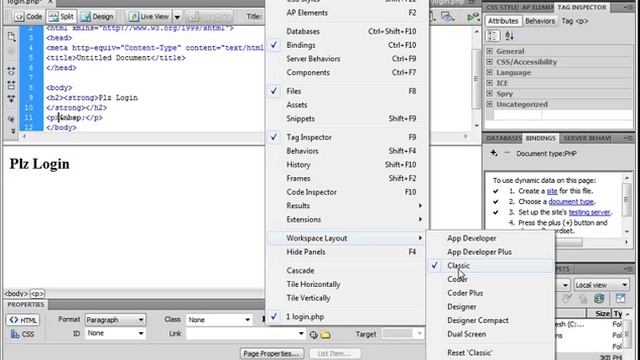Image resolution: width=640 pixels, height=360 pixels.
Task: Toggle Live View button
Action: pos(149,17)
